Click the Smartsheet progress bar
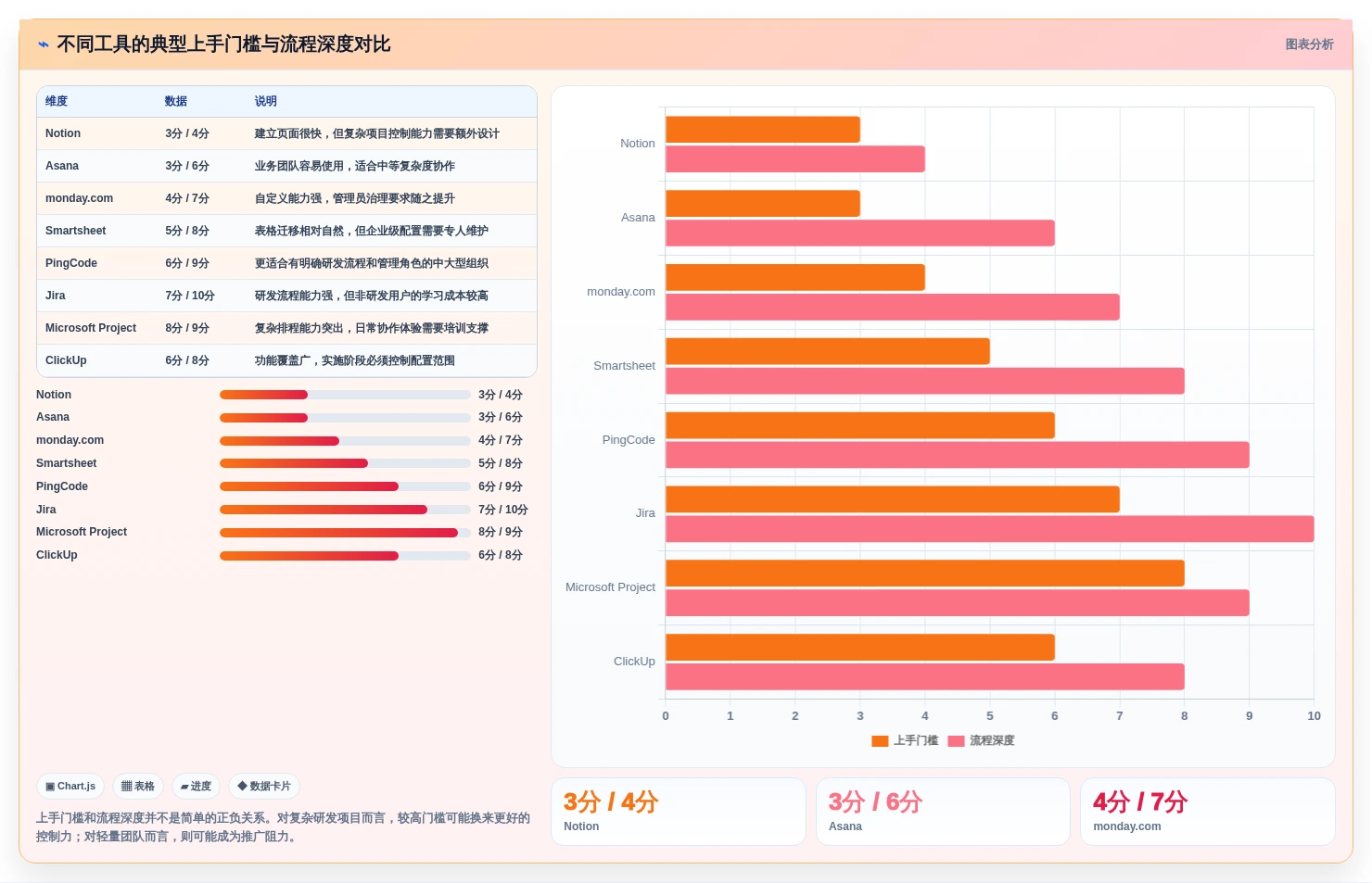 [345, 463]
